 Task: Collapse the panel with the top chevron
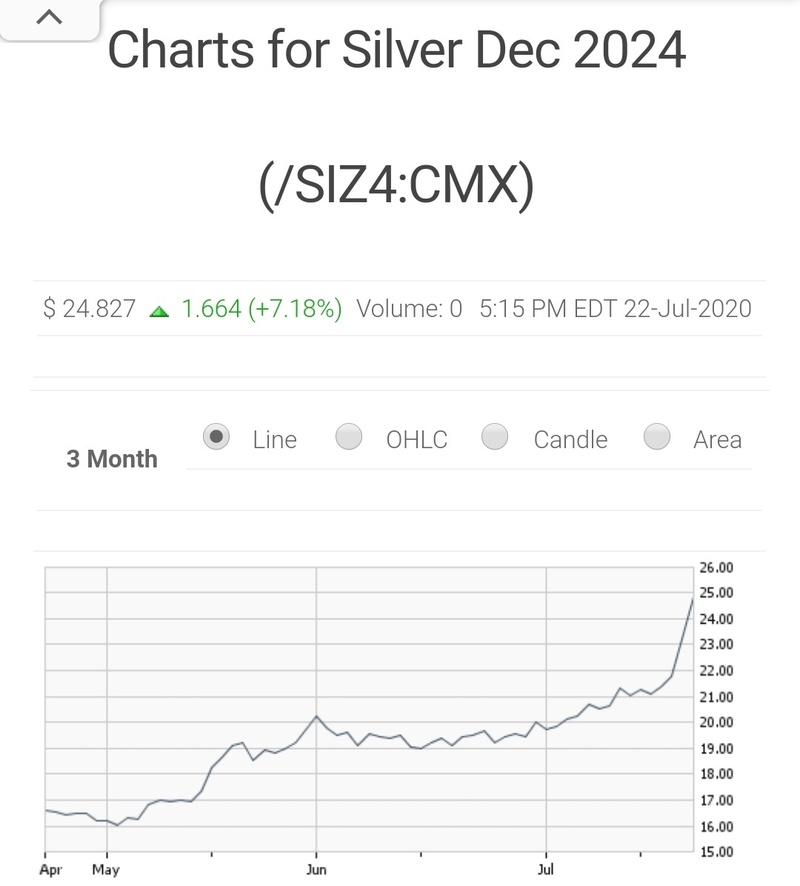click(x=52, y=18)
